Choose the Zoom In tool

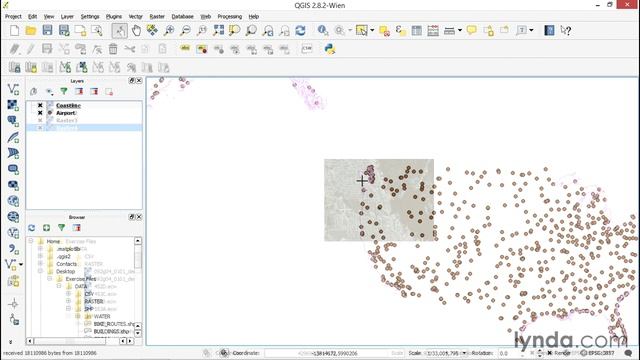click(x=169, y=30)
